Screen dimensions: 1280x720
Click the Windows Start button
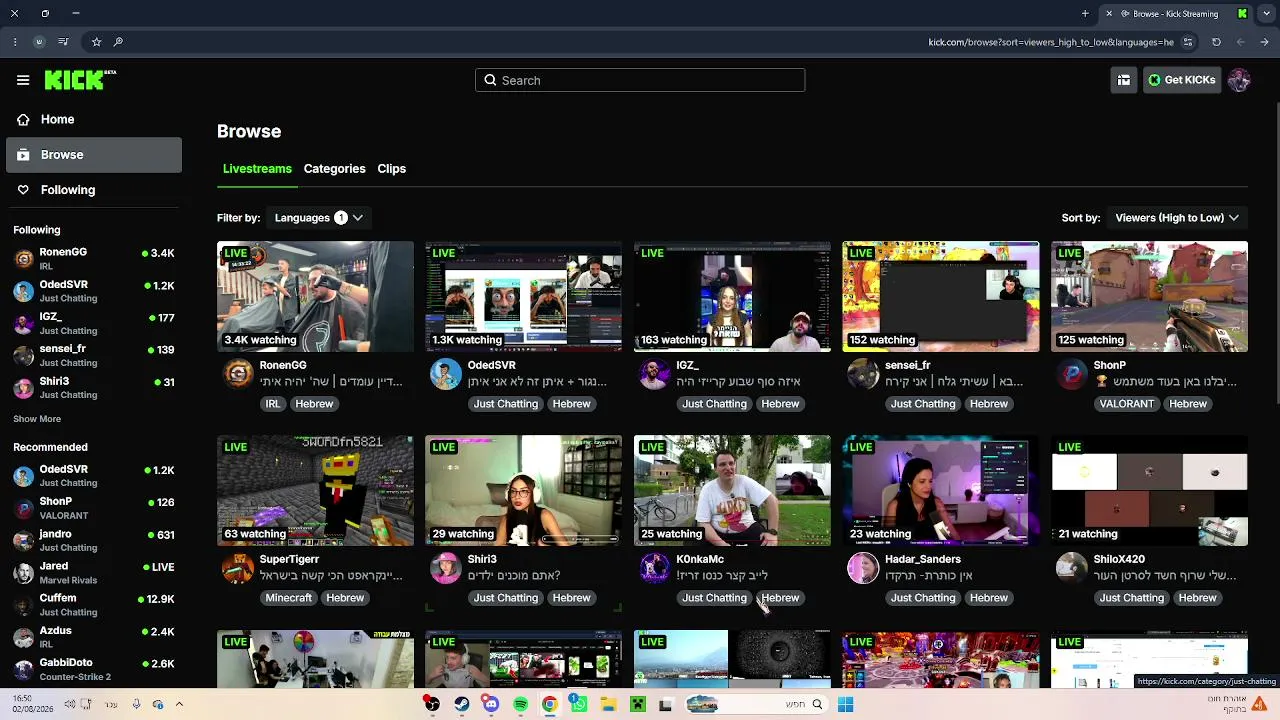845,704
